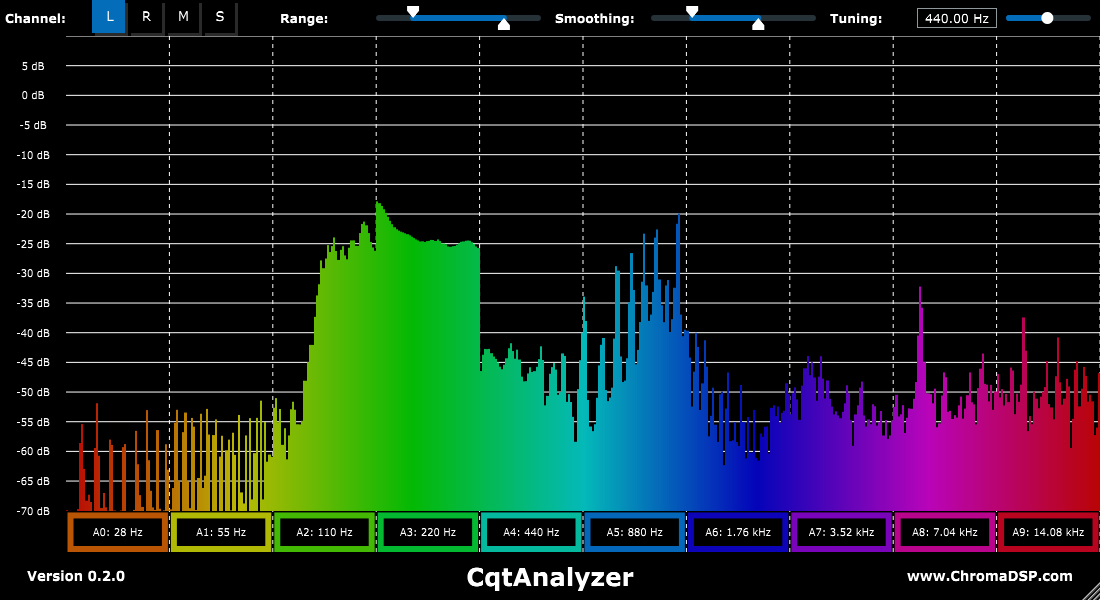Click the -70 dB axis label
Viewport: 1100px width, 600px height.
point(33,512)
